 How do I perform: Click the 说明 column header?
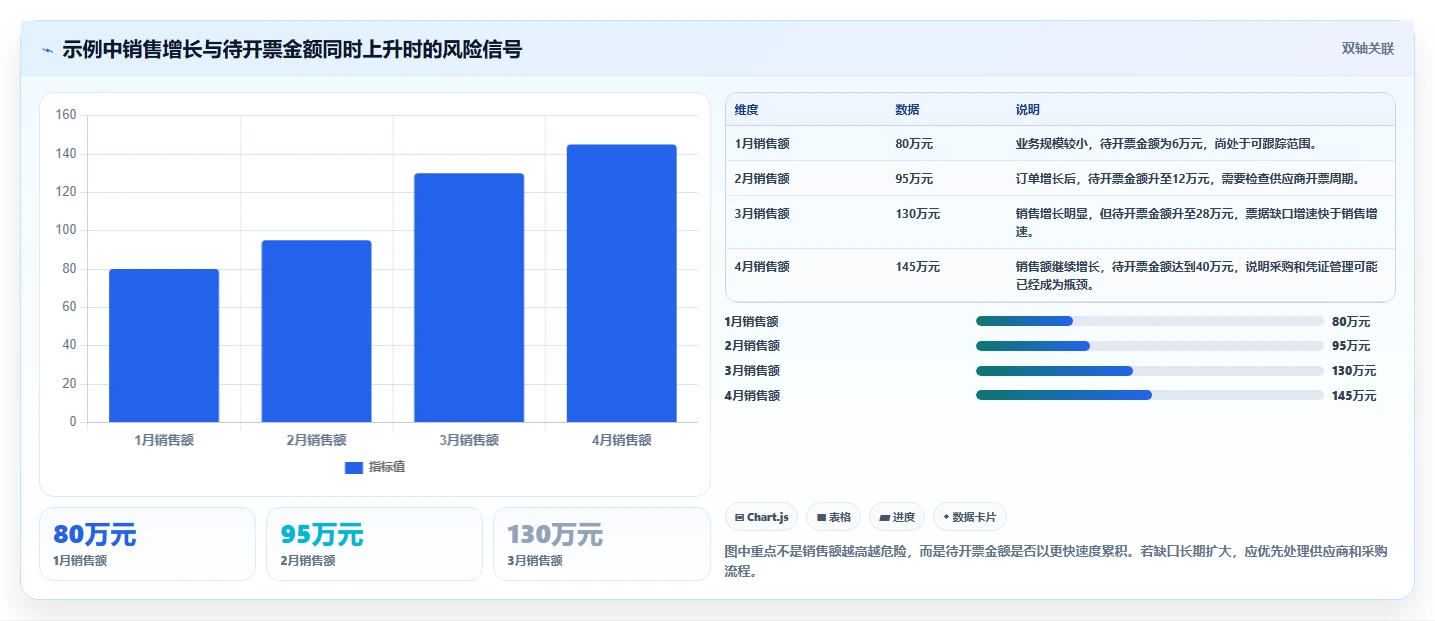pyautogui.click(x=1028, y=110)
